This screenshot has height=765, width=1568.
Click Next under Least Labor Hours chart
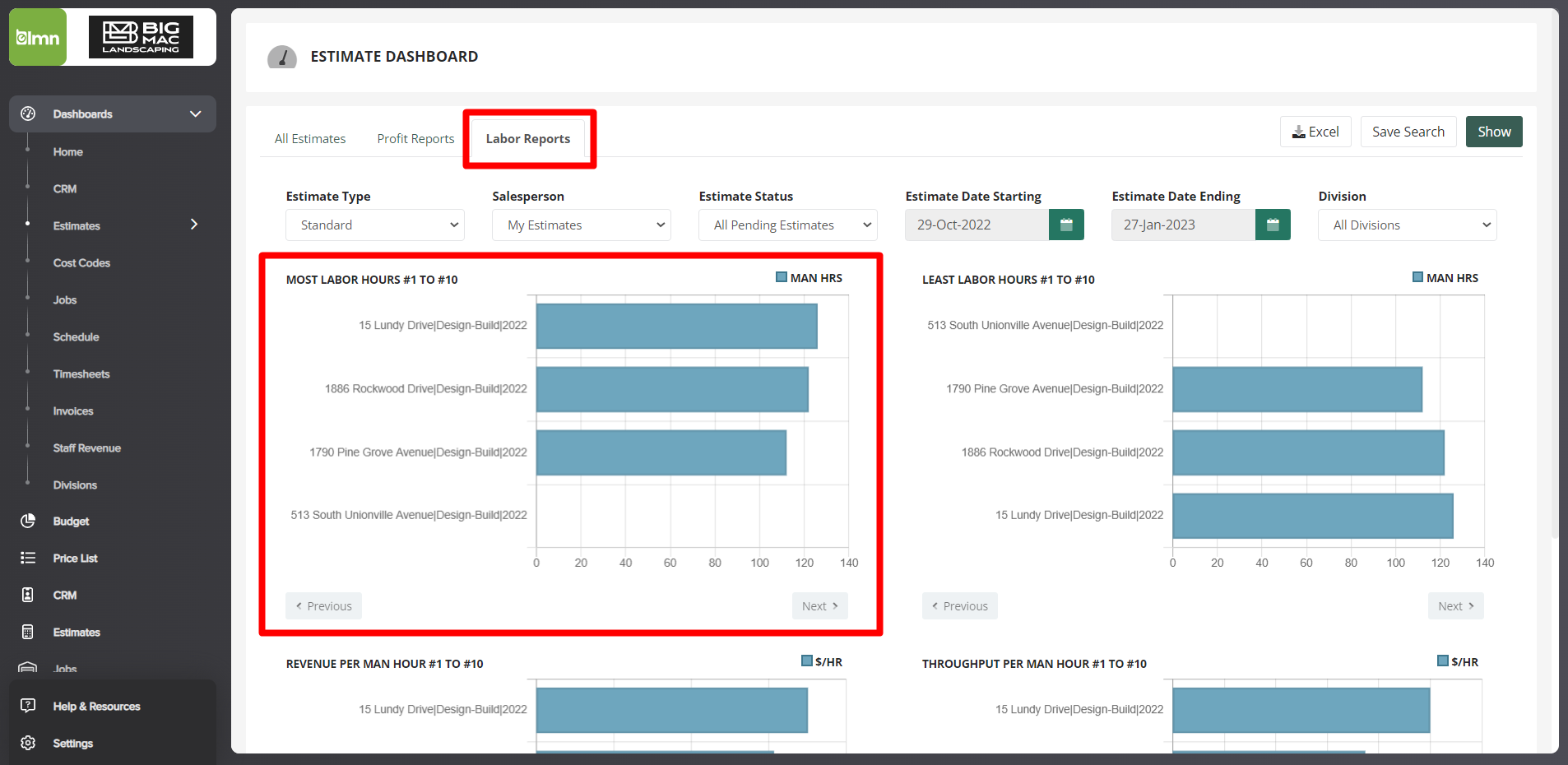point(1456,605)
